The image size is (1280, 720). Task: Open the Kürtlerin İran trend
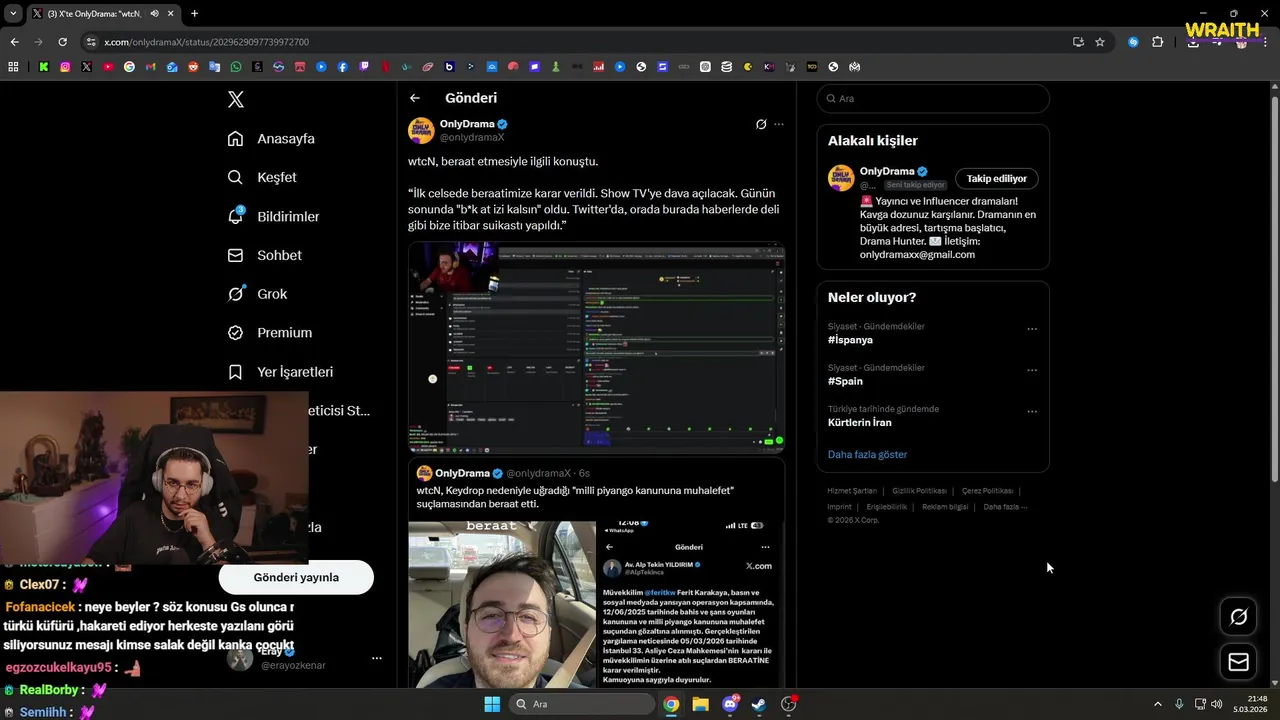point(860,422)
